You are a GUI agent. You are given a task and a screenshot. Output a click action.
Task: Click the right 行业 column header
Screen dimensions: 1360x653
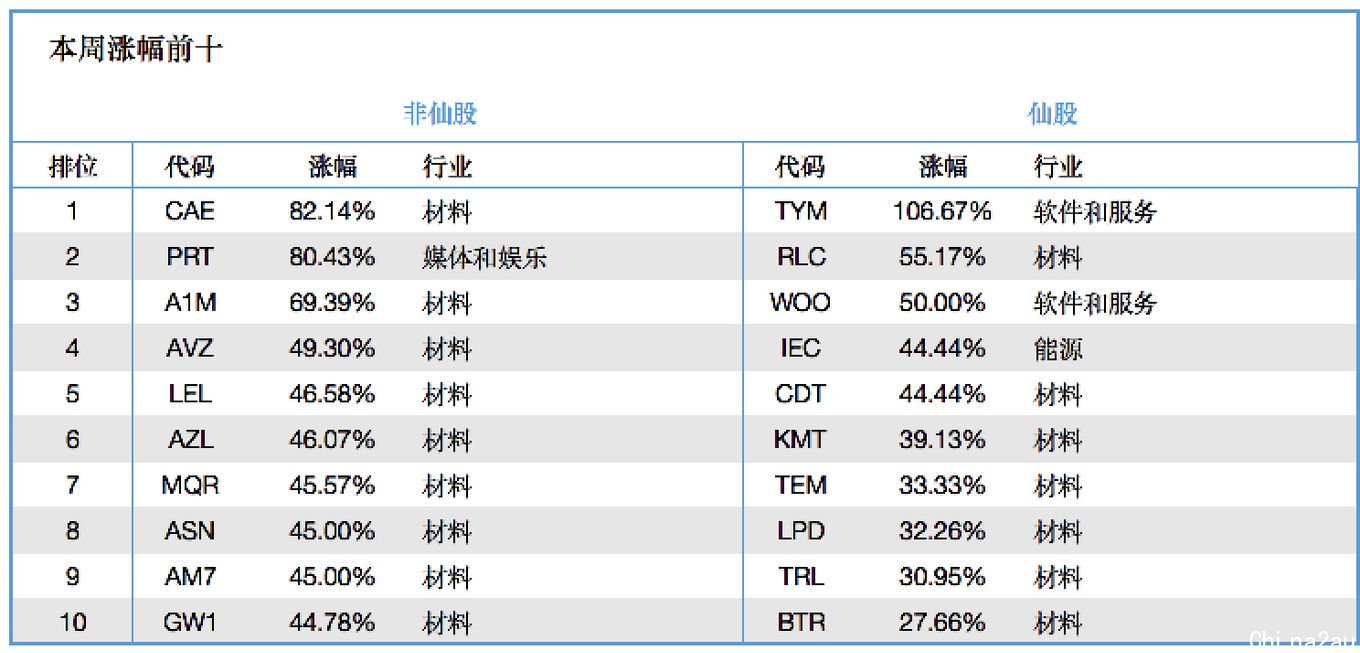(x=1058, y=166)
